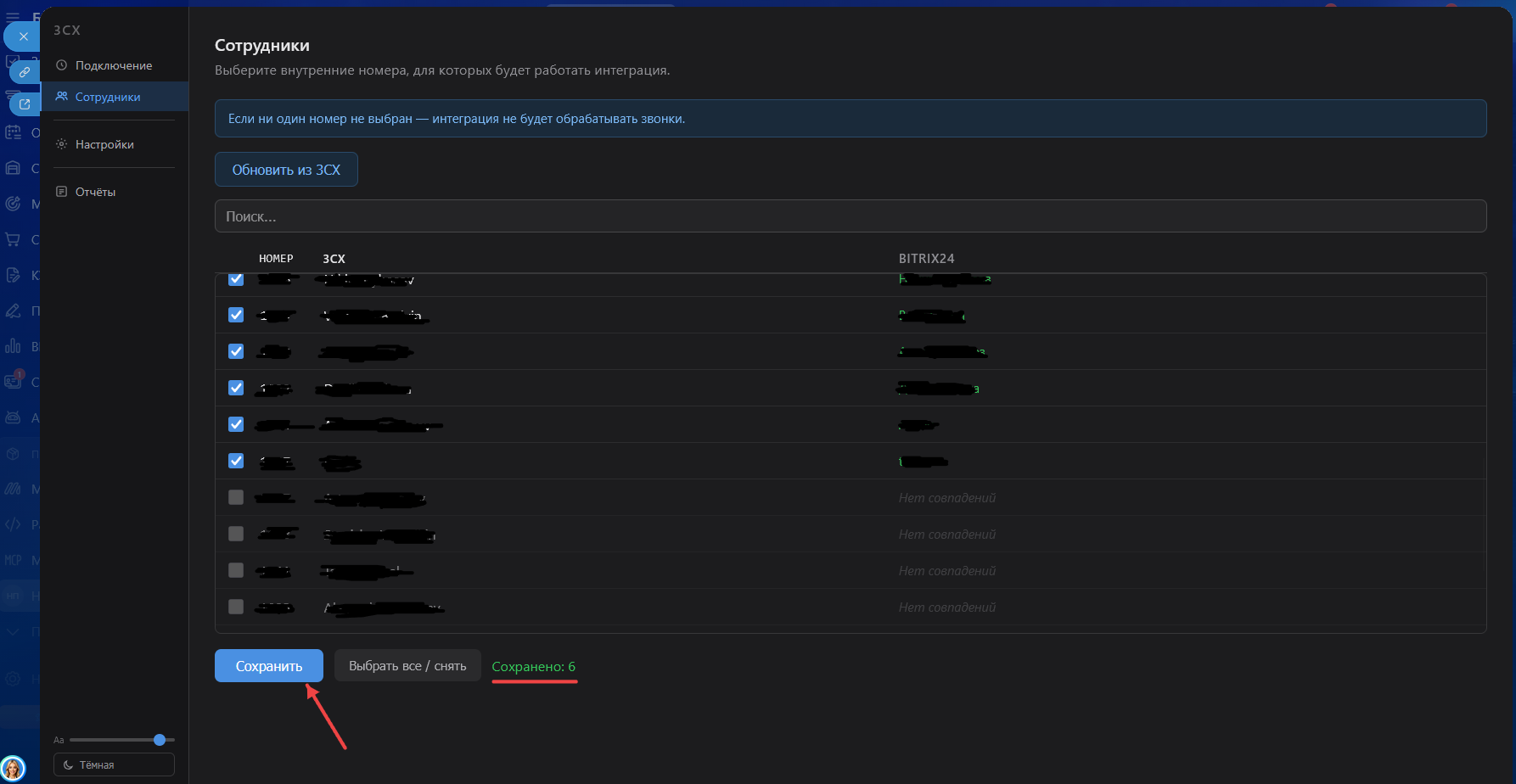The width and height of the screenshot is (1516, 784).
Task: Open the pen signature icon in sidebar
Action: pyautogui.click(x=13, y=311)
